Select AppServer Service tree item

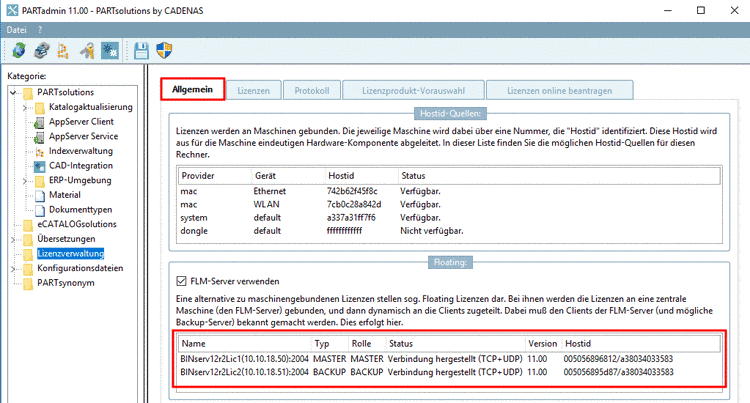click(83, 136)
